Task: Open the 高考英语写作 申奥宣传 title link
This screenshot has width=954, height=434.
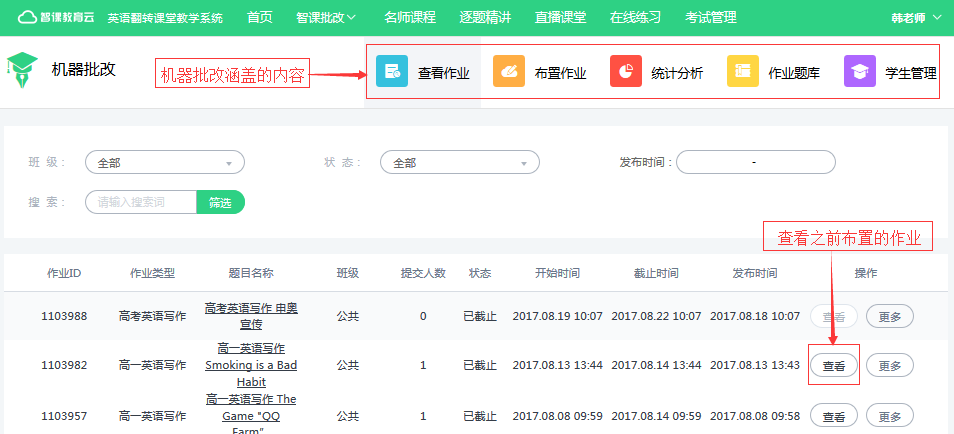Action: click(251, 316)
